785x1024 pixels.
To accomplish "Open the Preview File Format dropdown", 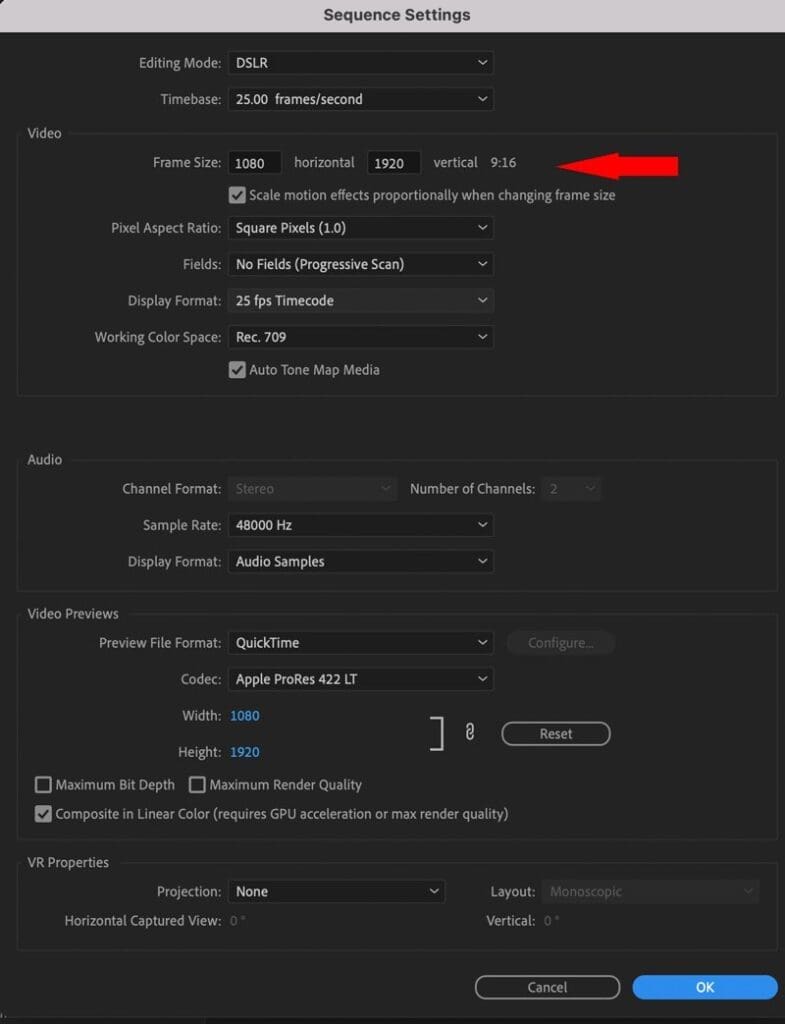I will coord(360,643).
